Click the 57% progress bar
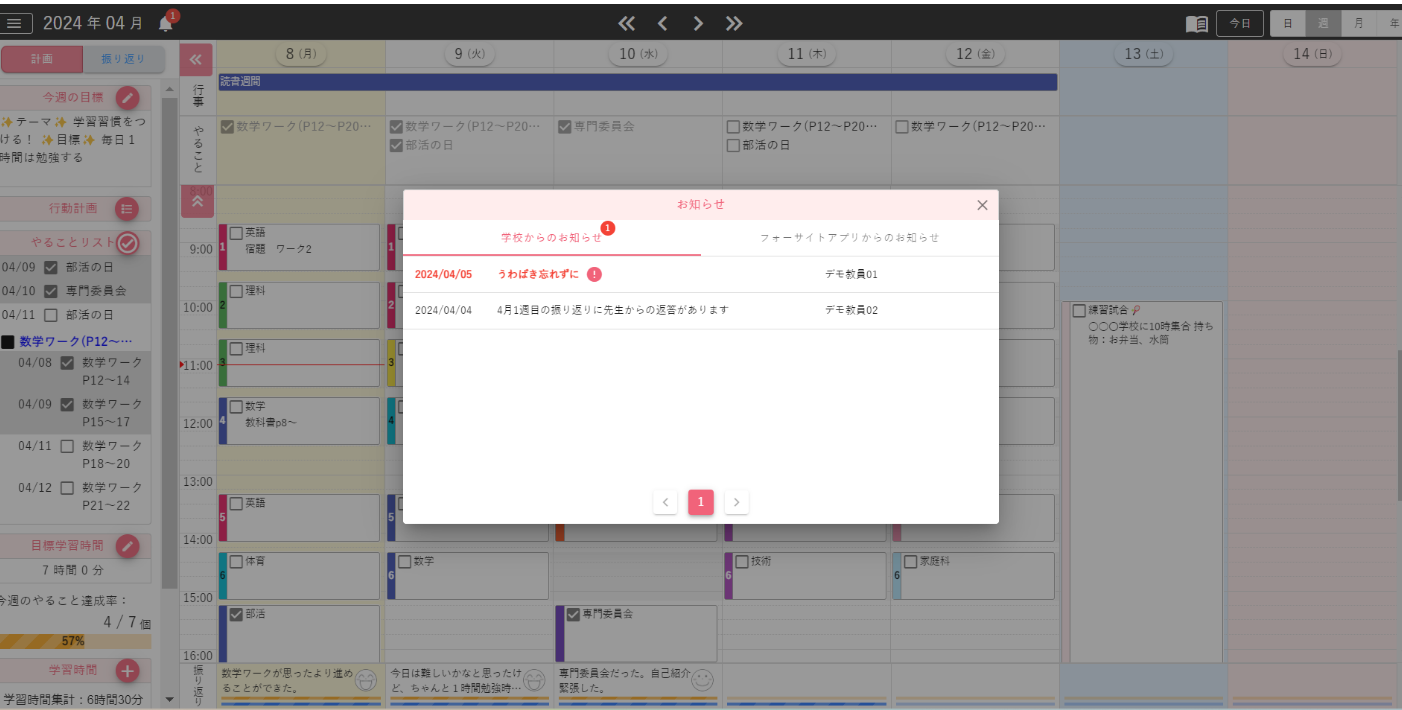 tap(75, 641)
